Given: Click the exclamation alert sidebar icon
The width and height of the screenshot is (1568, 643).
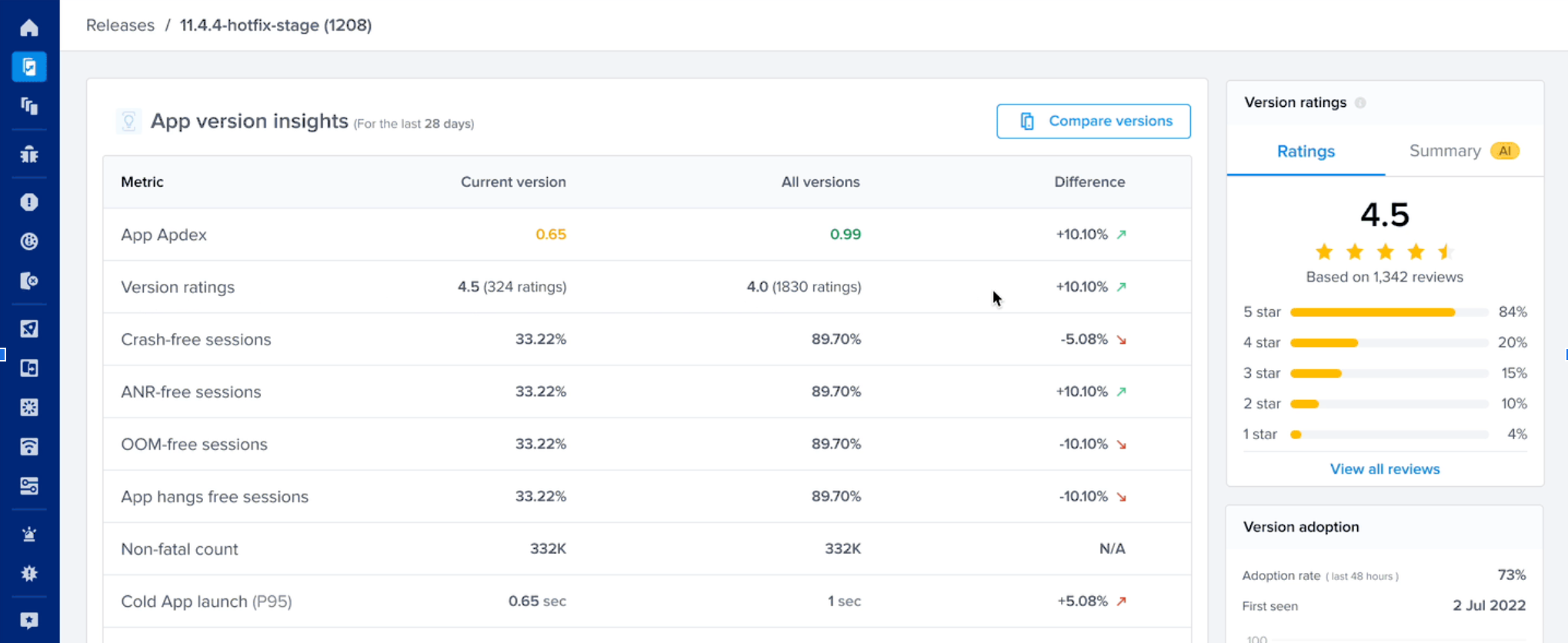Looking at the screenshot, I should (x=29, y=202).
